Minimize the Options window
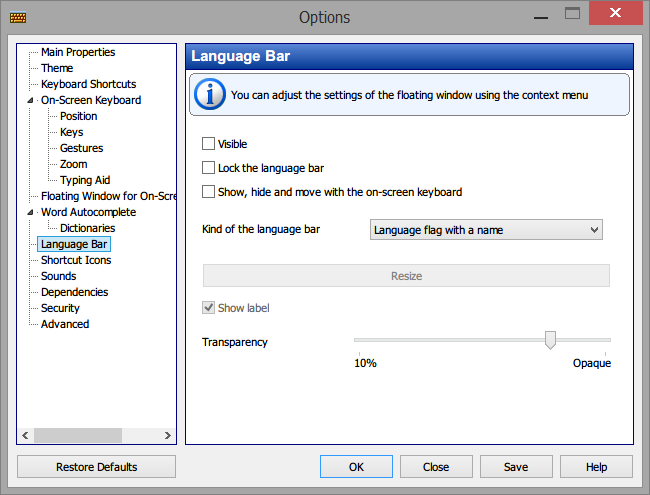The width and height of the screenshot is (650, 495). [x=541, y=17]
